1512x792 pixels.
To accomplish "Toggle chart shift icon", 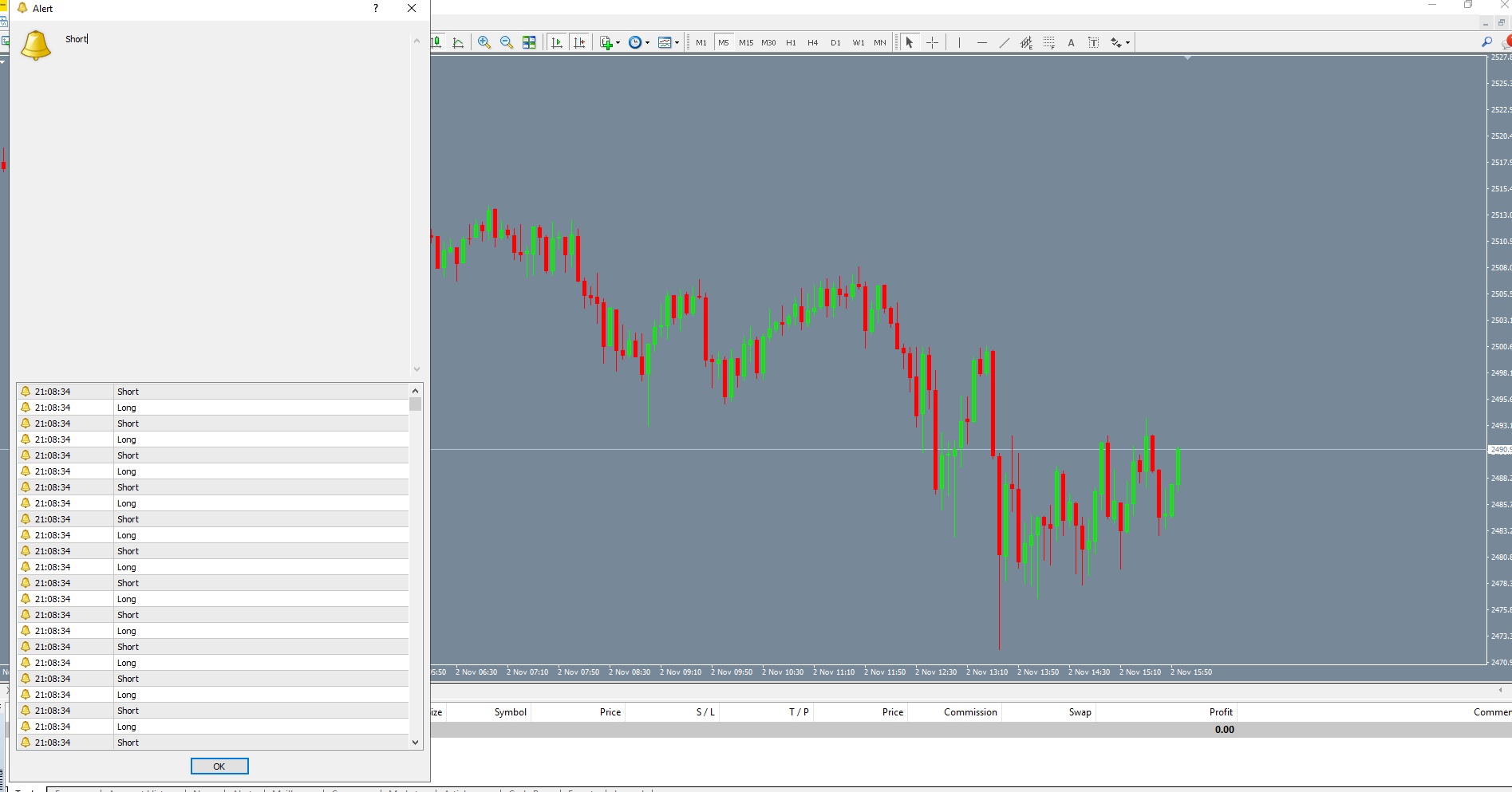I will [579, 42].
